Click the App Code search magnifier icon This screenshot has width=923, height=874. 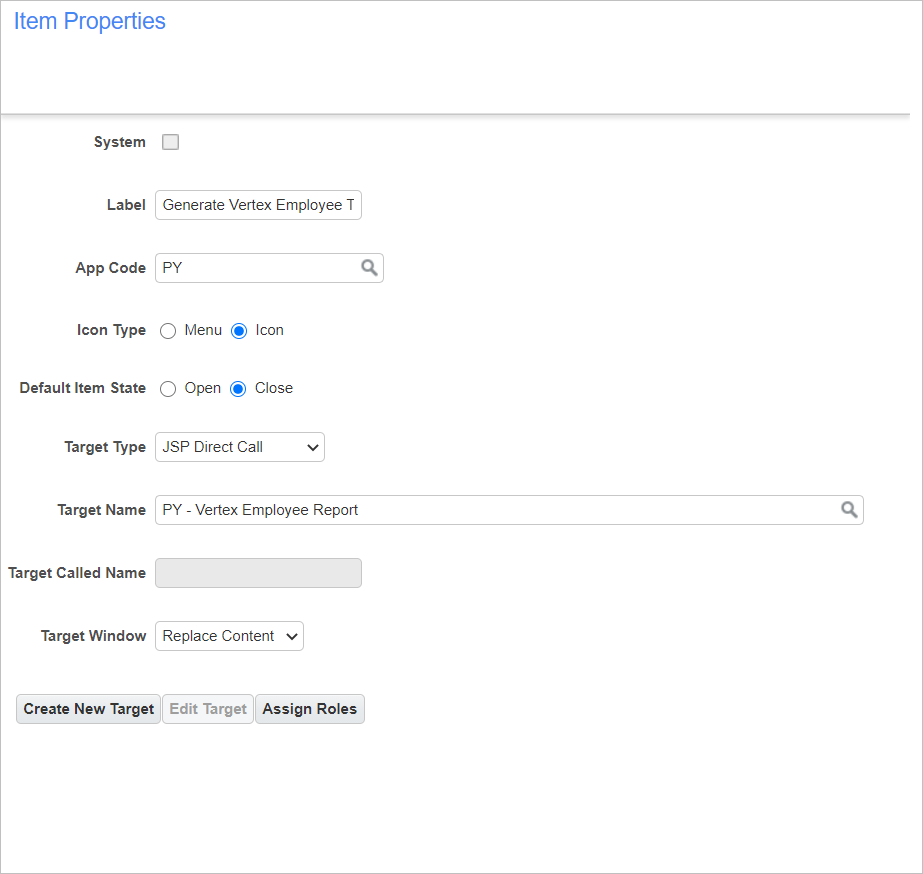(369, 268)
